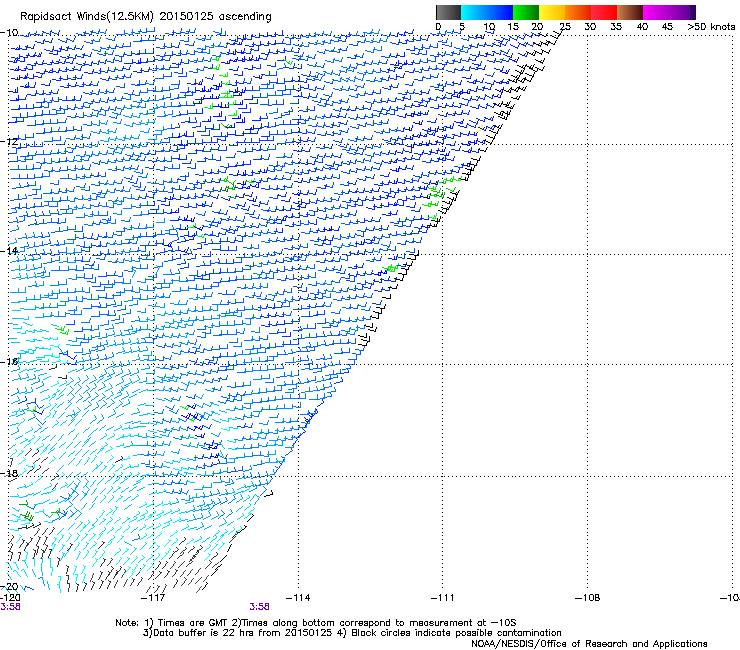Click the '35' legend scale label

(616, 27)
